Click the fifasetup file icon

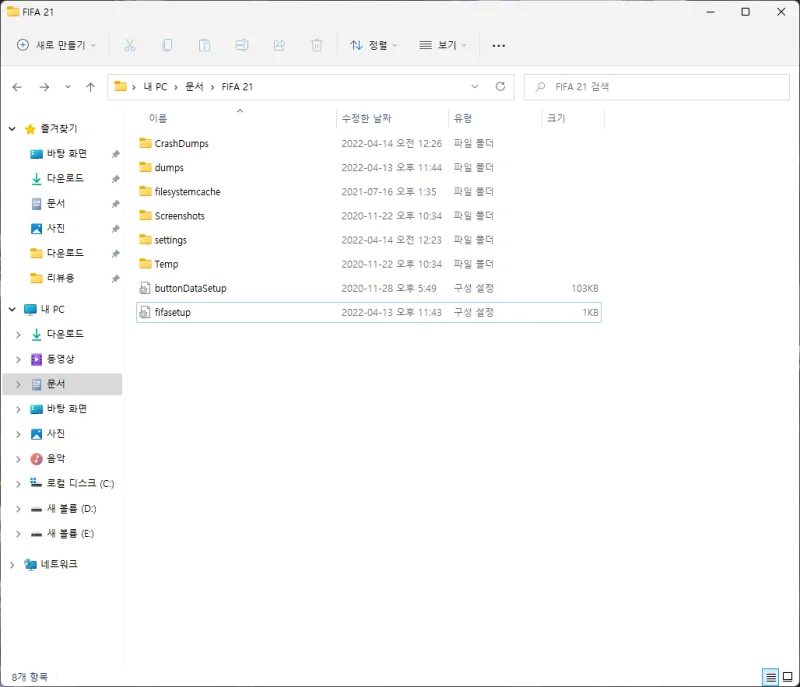point(145,312)
